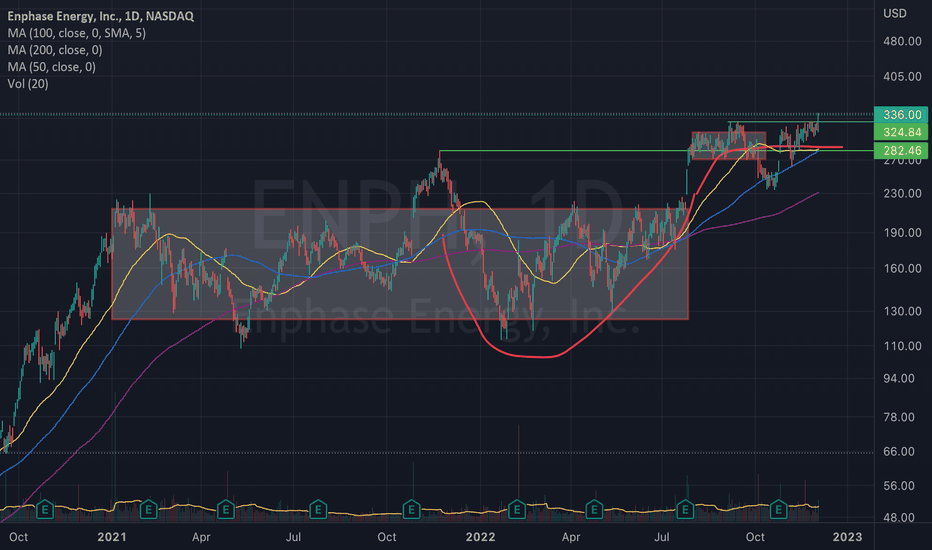
Task: Click the Oct label preceding 2021
Action: pos(18,537)
